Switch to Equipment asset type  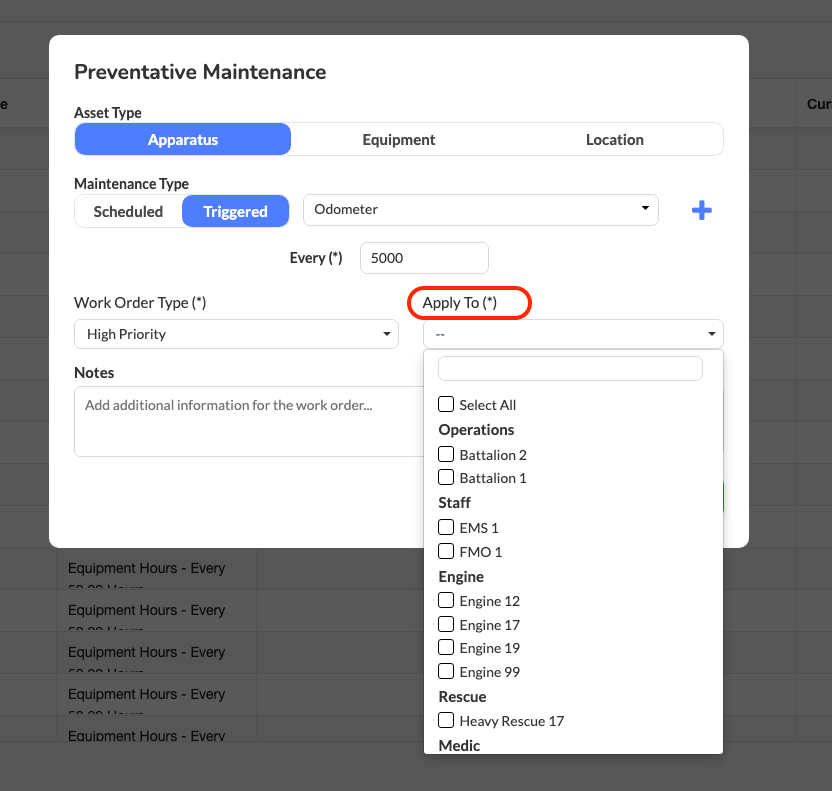pyautogui.click(x=398, y=140)
